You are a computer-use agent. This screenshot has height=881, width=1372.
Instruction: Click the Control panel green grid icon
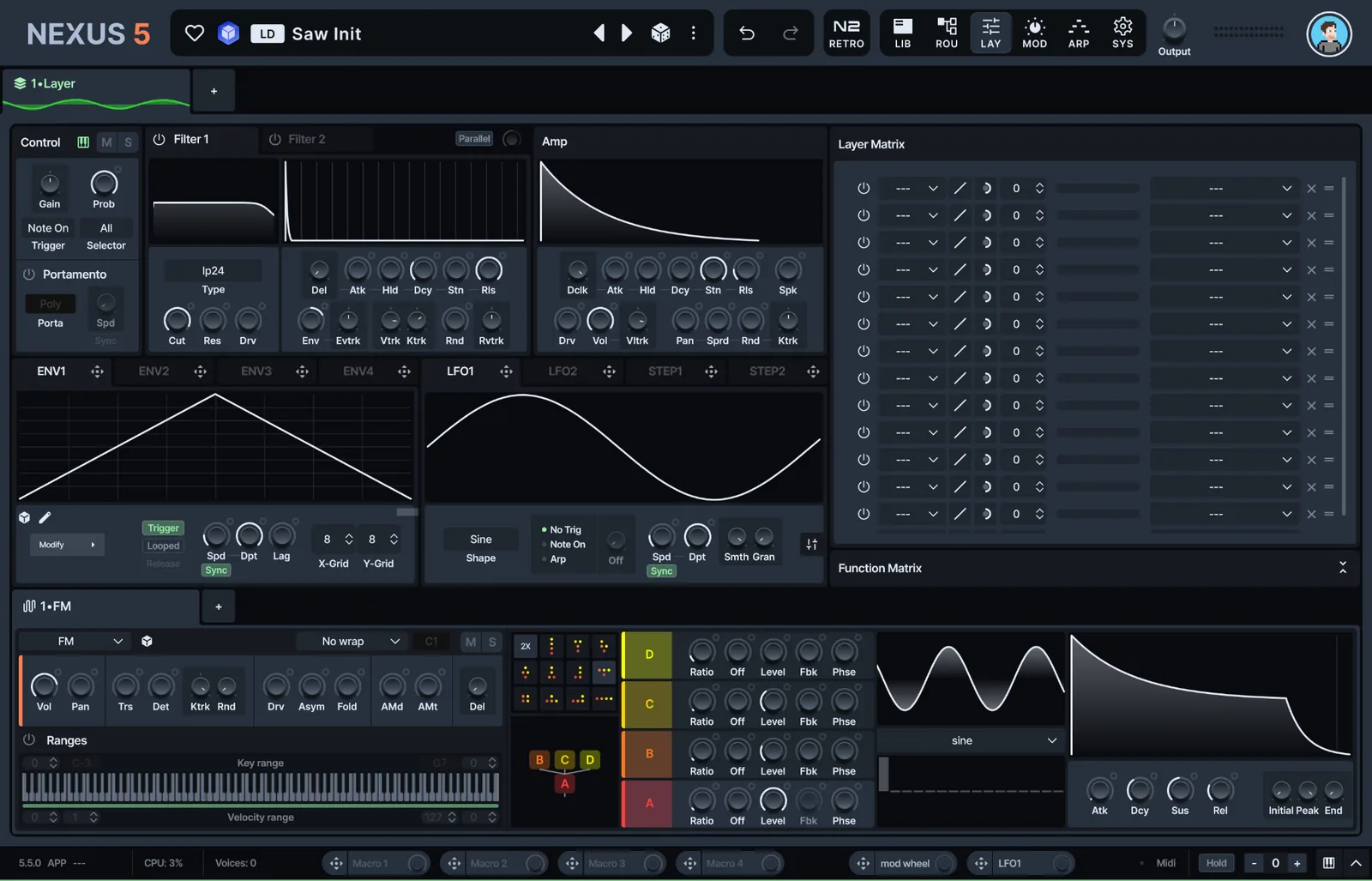click(x=83, y=142)
